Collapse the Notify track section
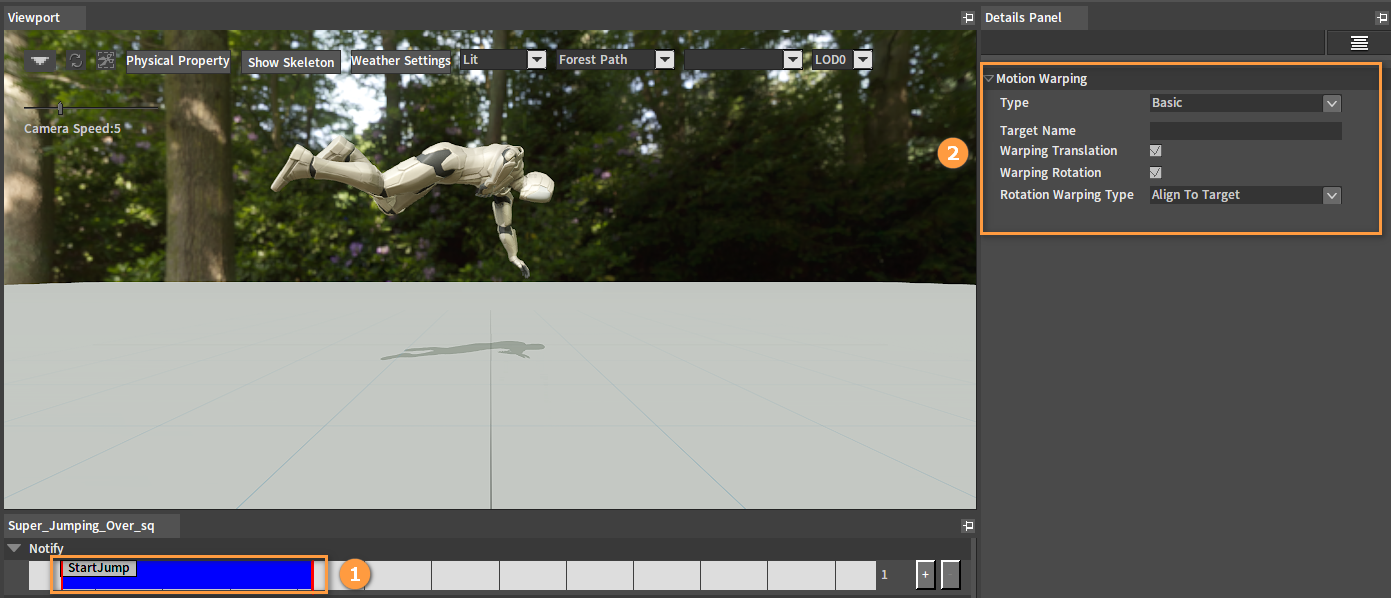This screenshot has width=1391, height=598. click(15, 548)
